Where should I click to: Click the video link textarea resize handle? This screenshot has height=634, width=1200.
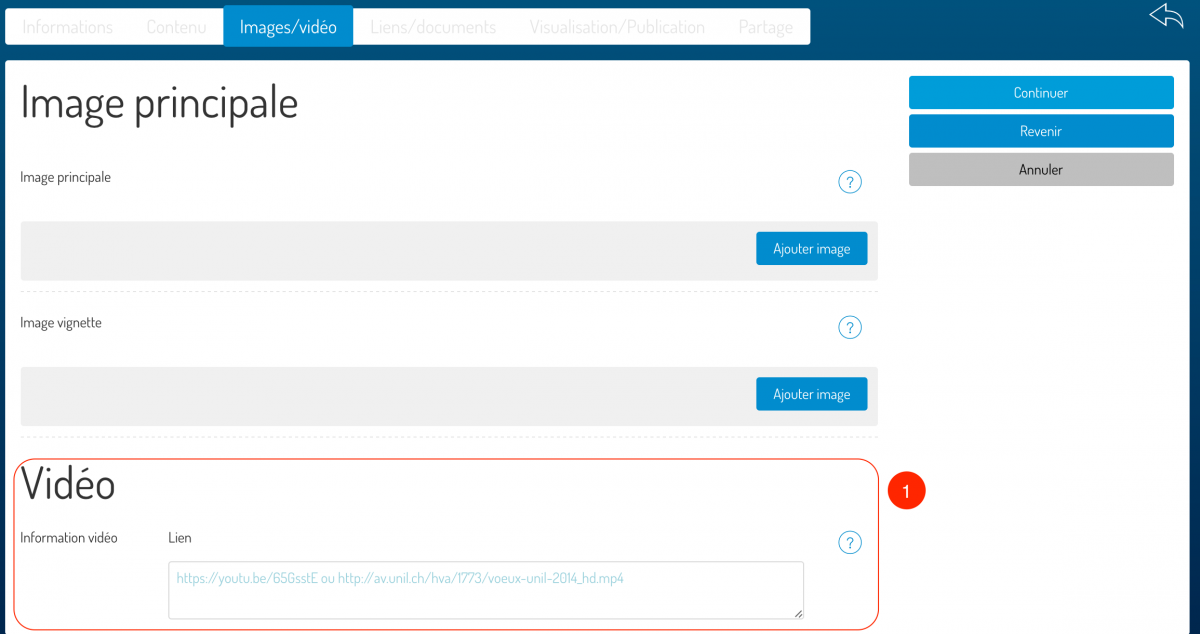point(797,613)
